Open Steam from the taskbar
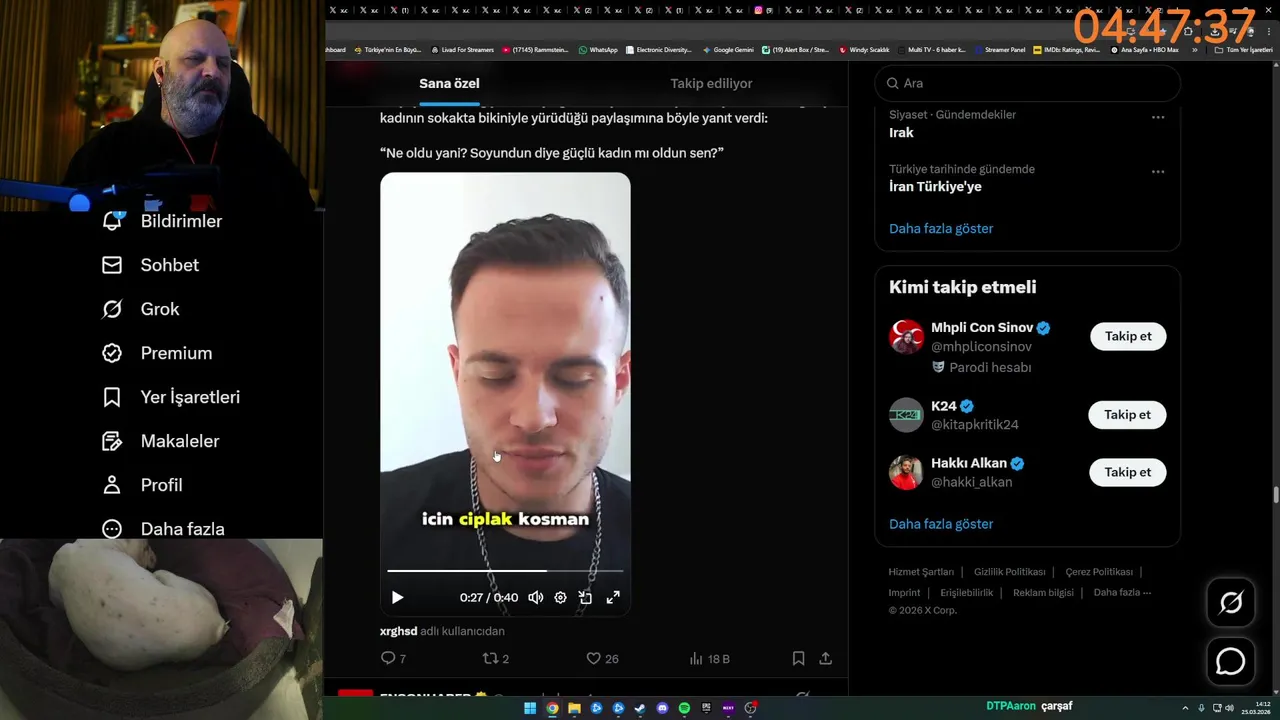 [640, 708]
